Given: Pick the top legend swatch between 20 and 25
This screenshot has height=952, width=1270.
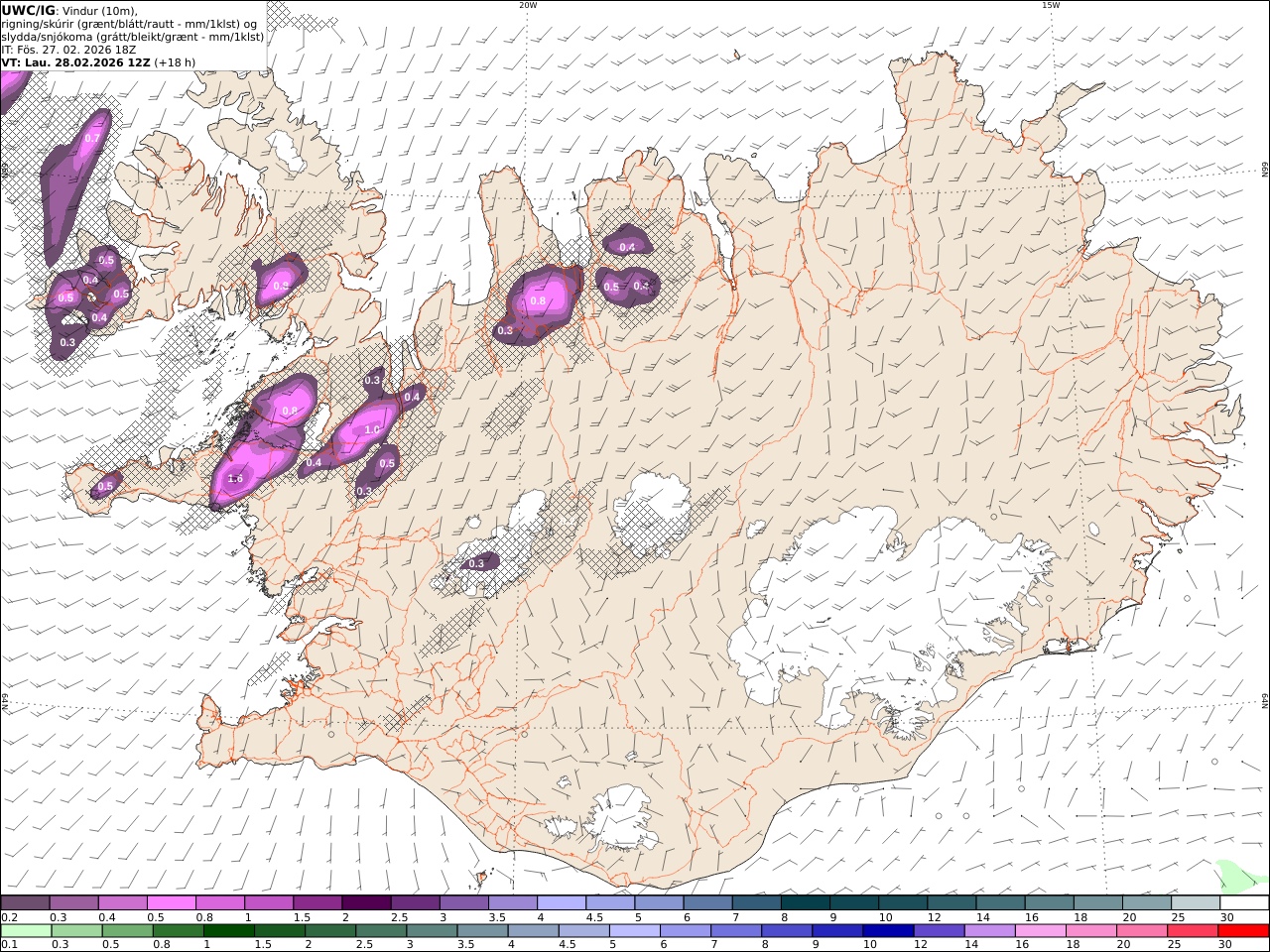Looking at the screenshot, I should 1146,903.
